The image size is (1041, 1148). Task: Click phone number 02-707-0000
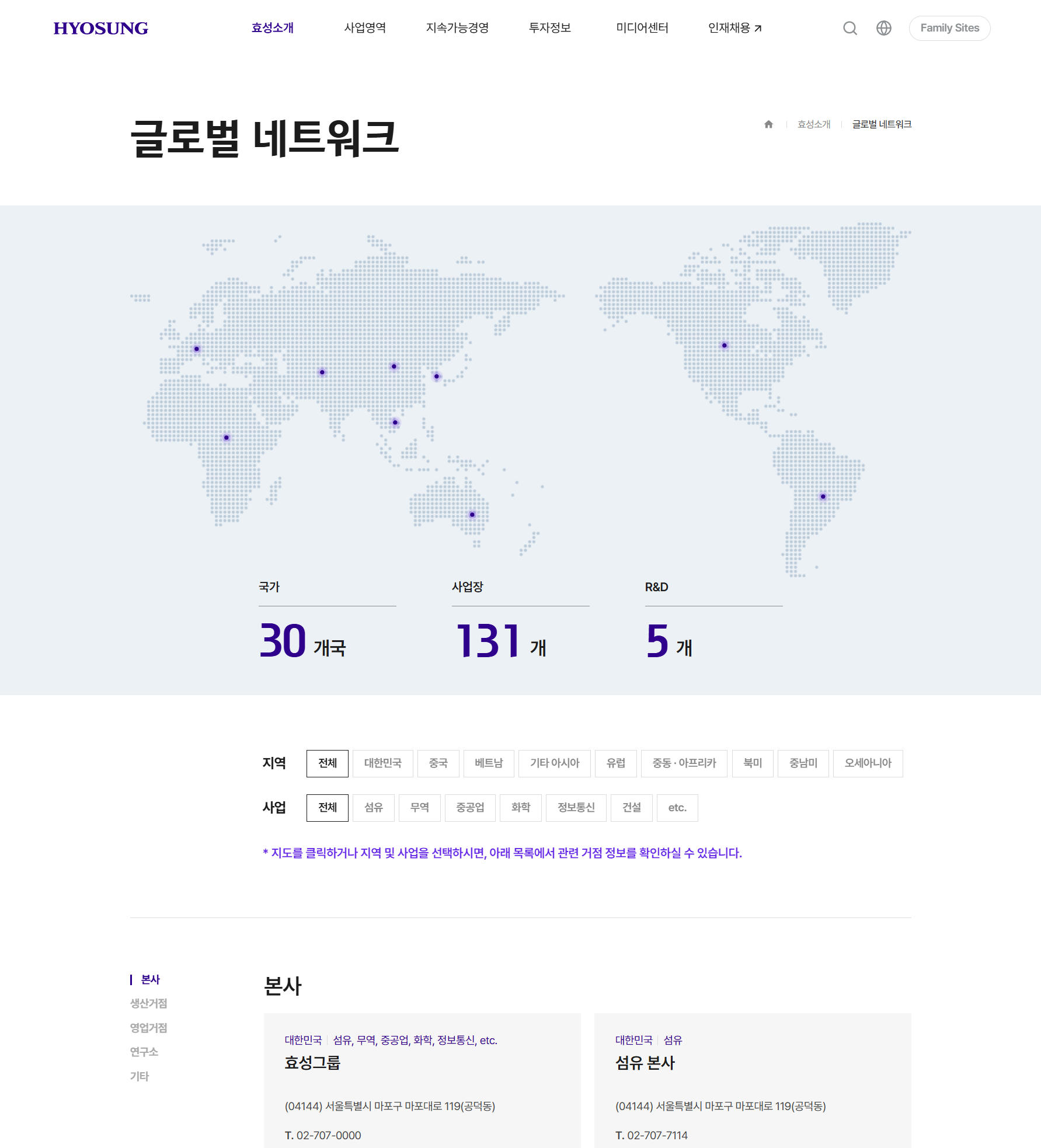click(329, 1135)
